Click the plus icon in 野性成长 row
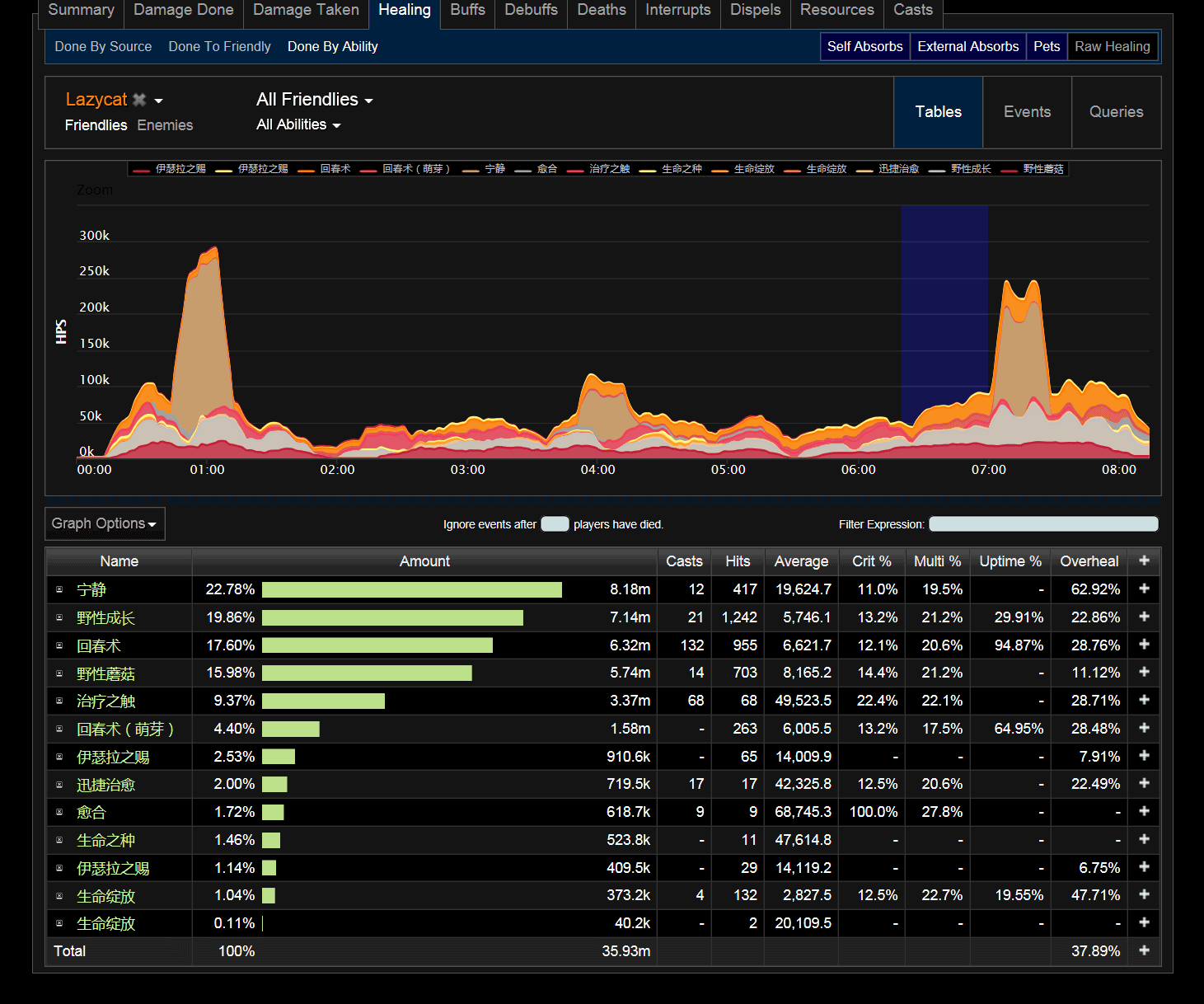The width and height of the screenshot is (1204, 1004). pos(1144,617)
